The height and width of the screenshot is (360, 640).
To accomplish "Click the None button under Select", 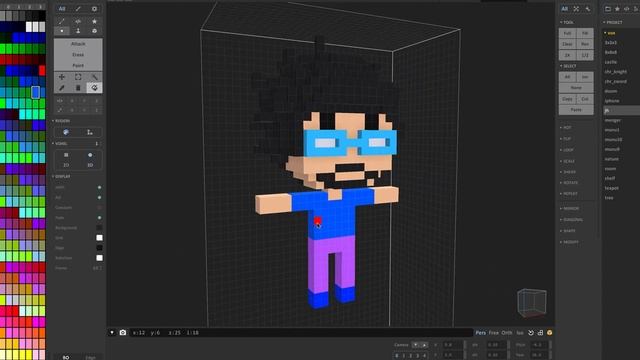I will point(576,88).
